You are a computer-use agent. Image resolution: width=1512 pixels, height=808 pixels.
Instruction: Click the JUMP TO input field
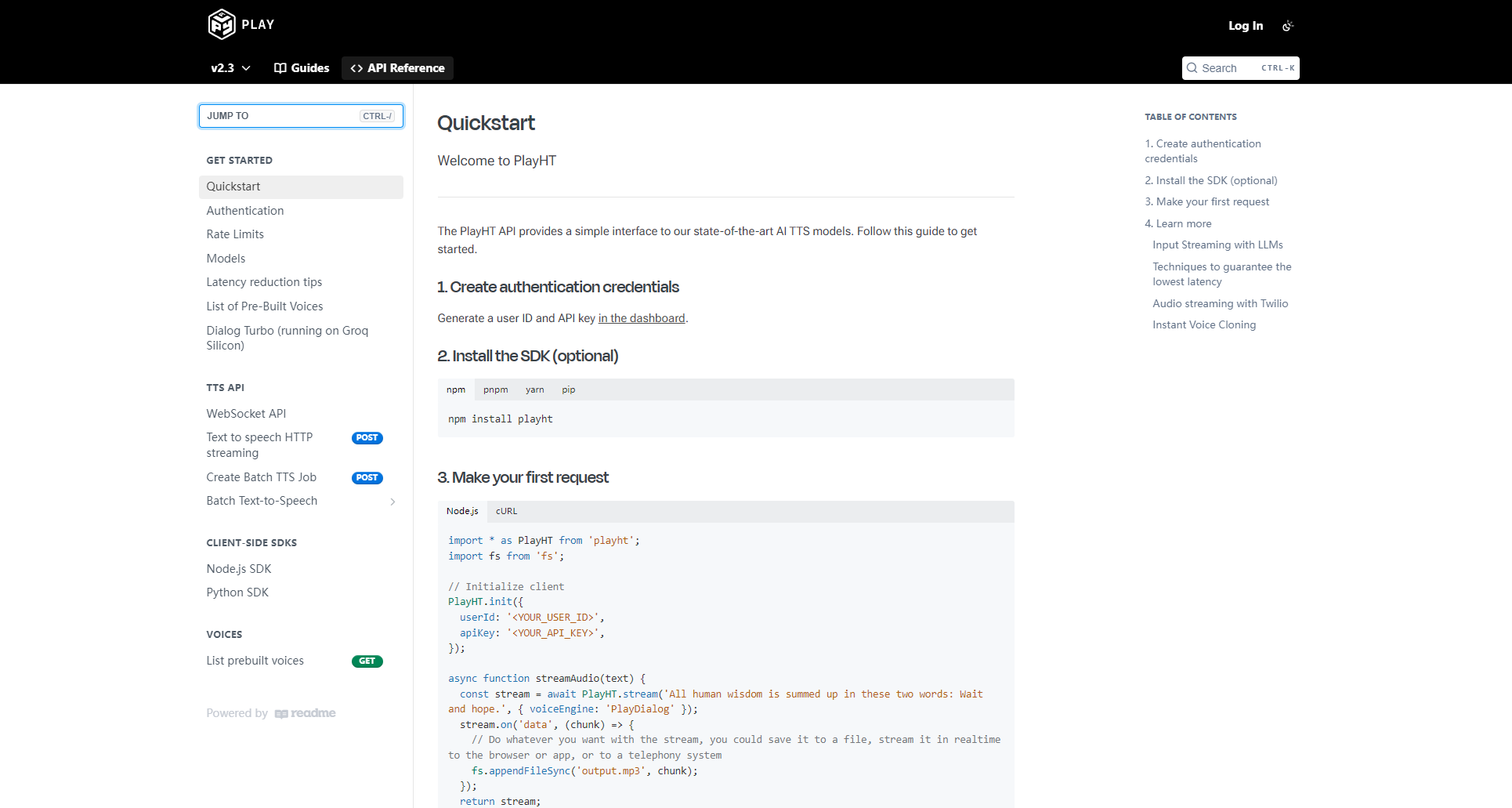(x=301, y=116)
